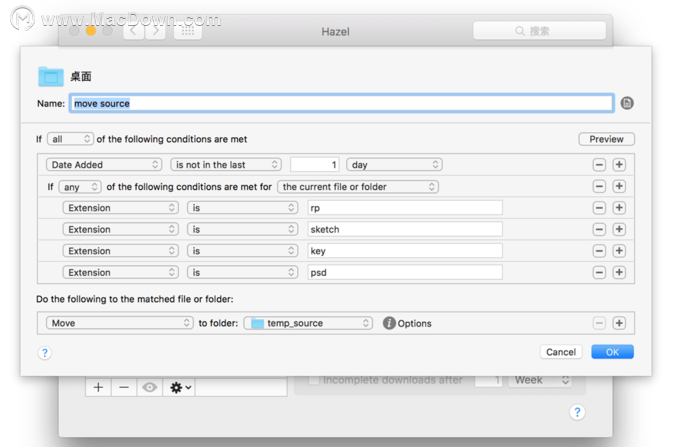Screen dimensions: 677x447
Task: Click the extension value field 'sketch'
Action: pos(405,229)
